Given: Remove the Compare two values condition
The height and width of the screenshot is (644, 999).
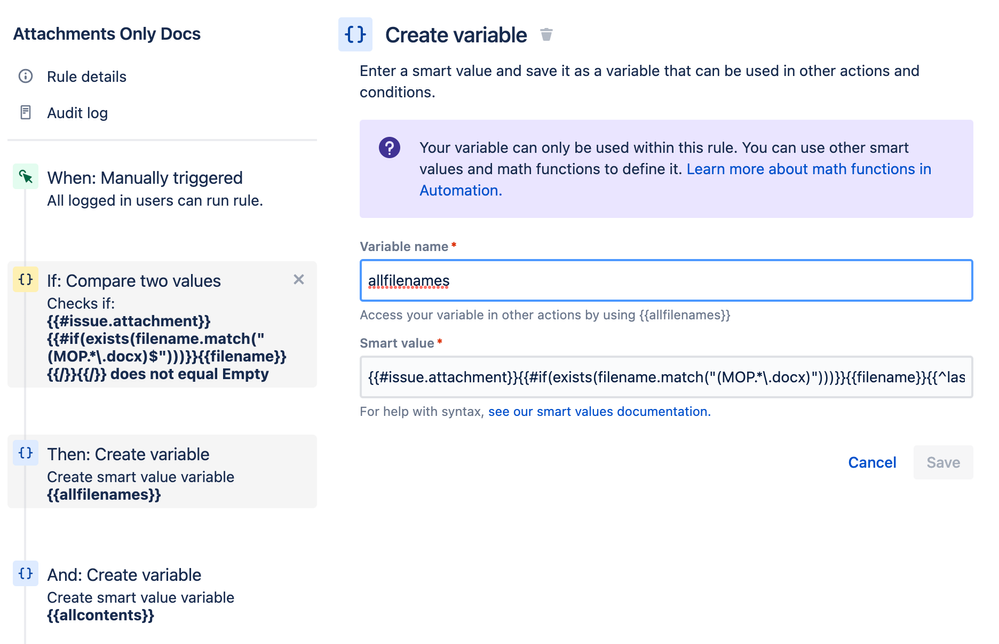Looking at the screenshot, I should click(x=298, y=280).
